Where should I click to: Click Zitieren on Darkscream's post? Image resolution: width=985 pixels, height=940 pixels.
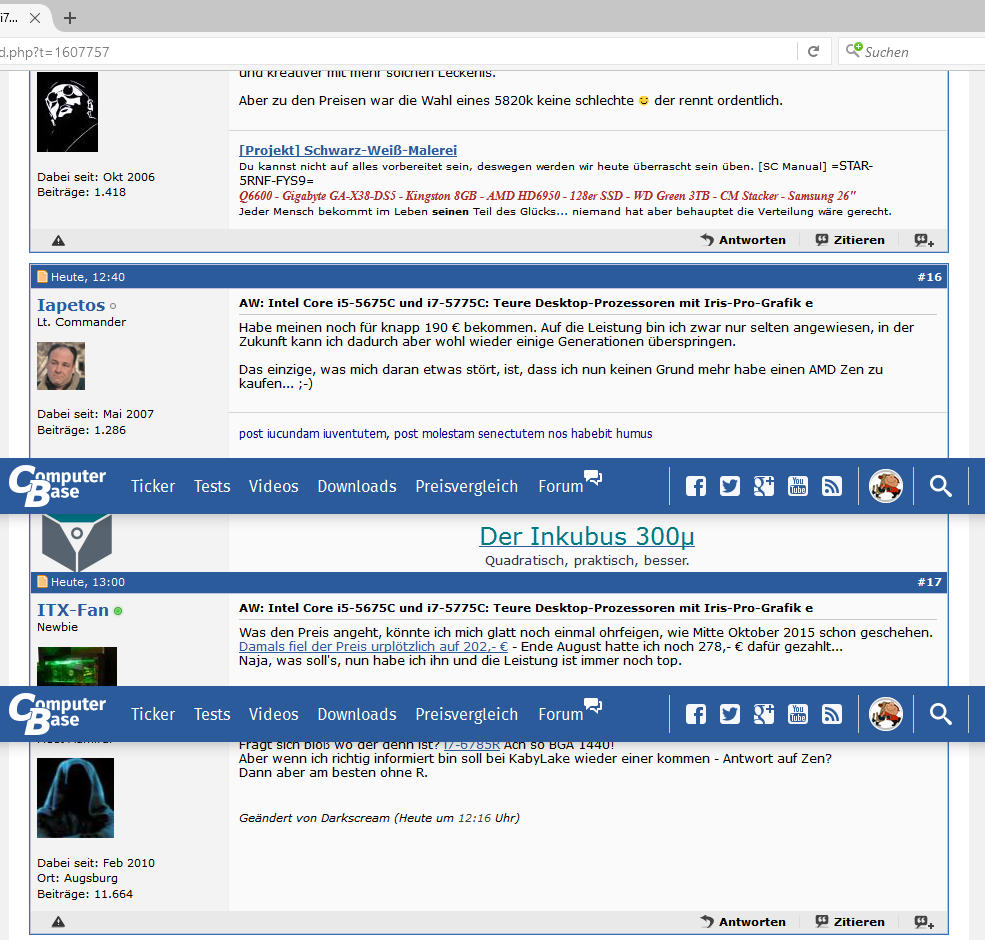click(850, 921)
